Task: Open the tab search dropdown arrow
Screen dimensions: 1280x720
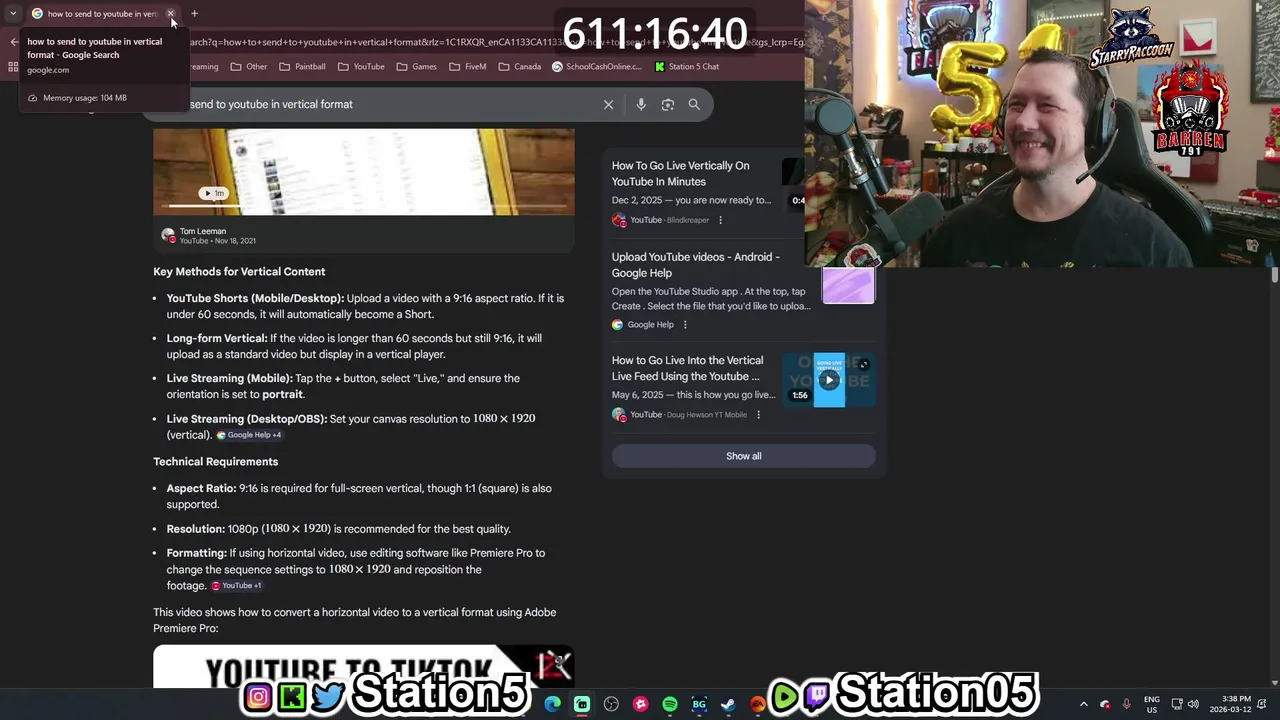Action: (13, 14)
